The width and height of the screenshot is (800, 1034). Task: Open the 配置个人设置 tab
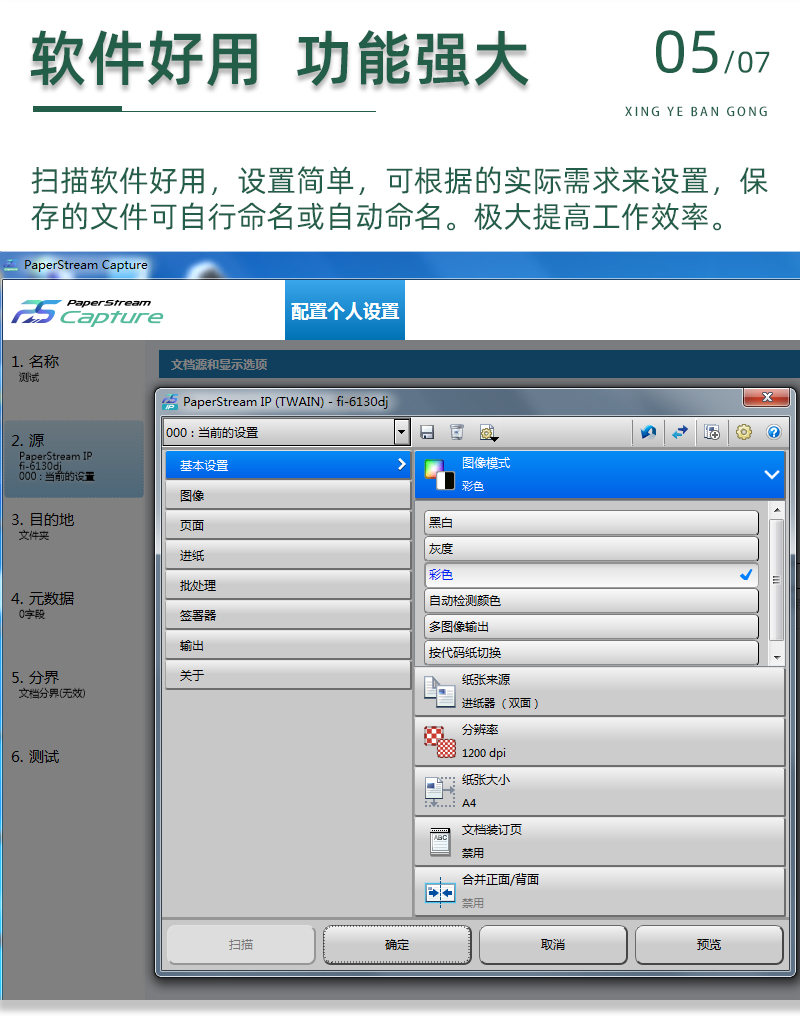click(x=345, y=311)
